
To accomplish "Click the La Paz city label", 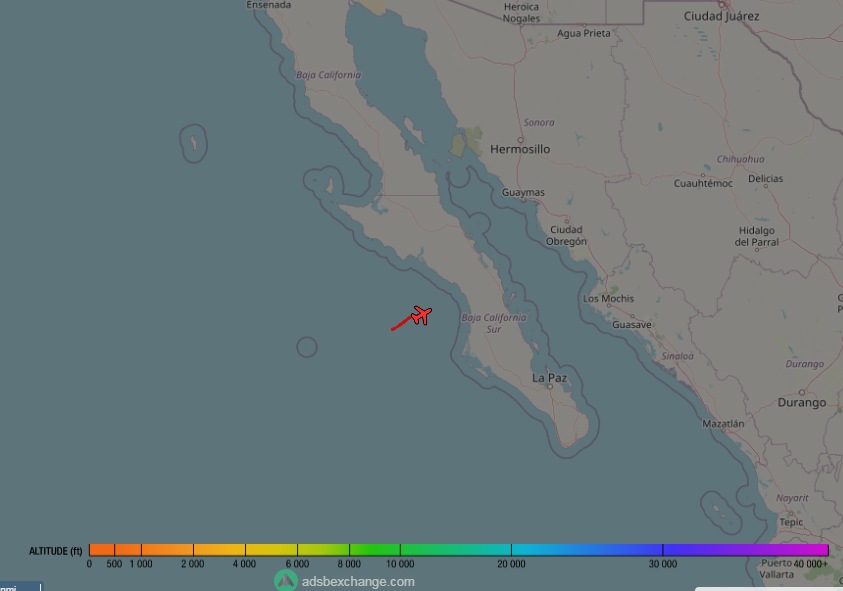I will (549, 378).
